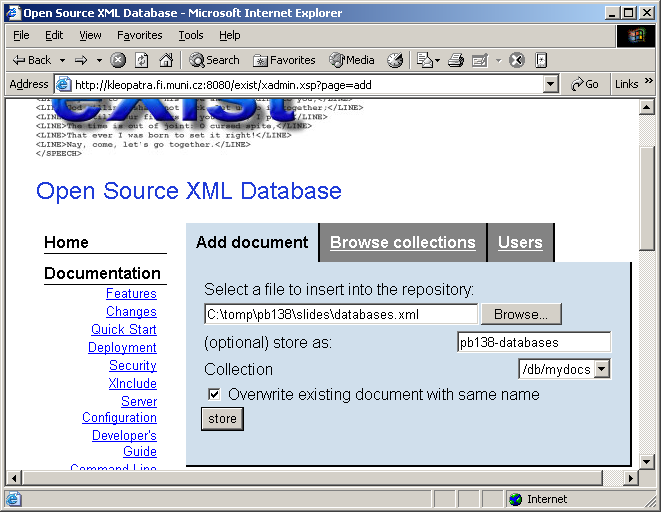Click the Go button
This screenshot has height=512, width=661.
click(586, 84)
